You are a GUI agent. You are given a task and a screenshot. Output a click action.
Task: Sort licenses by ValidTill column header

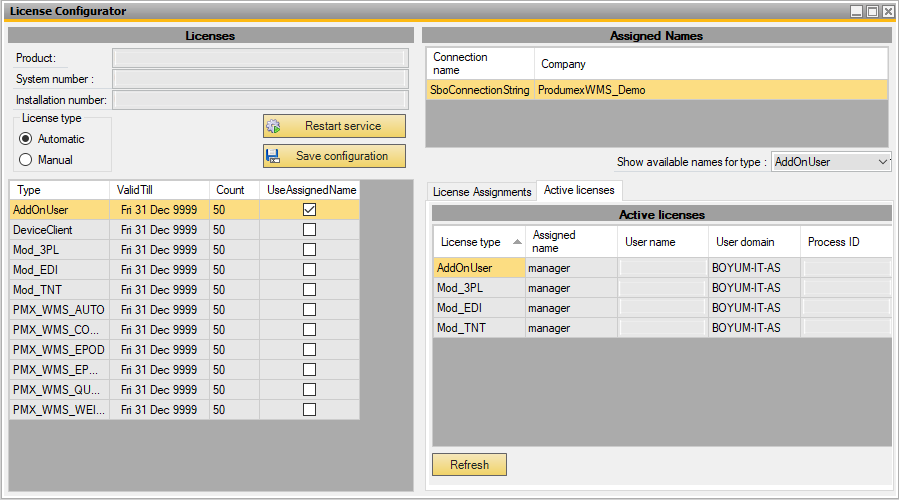pyautogui.click(x=159, y=190)
